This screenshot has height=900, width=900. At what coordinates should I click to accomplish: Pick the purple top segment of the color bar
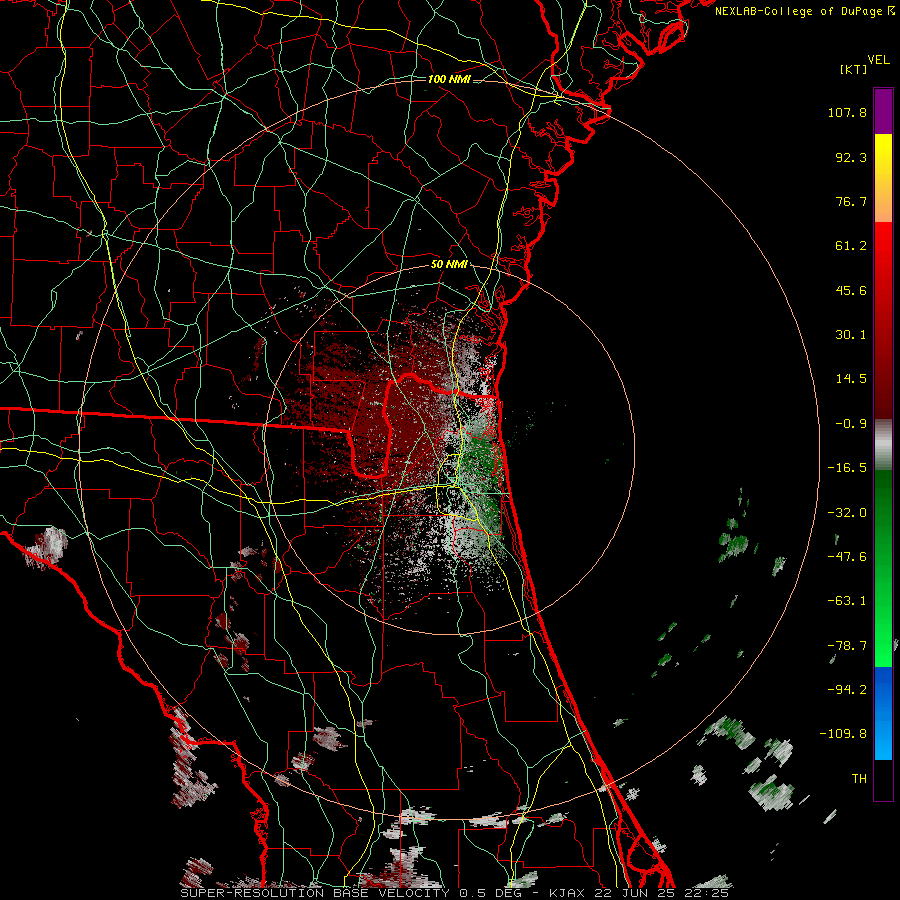(x=883, y=111)
